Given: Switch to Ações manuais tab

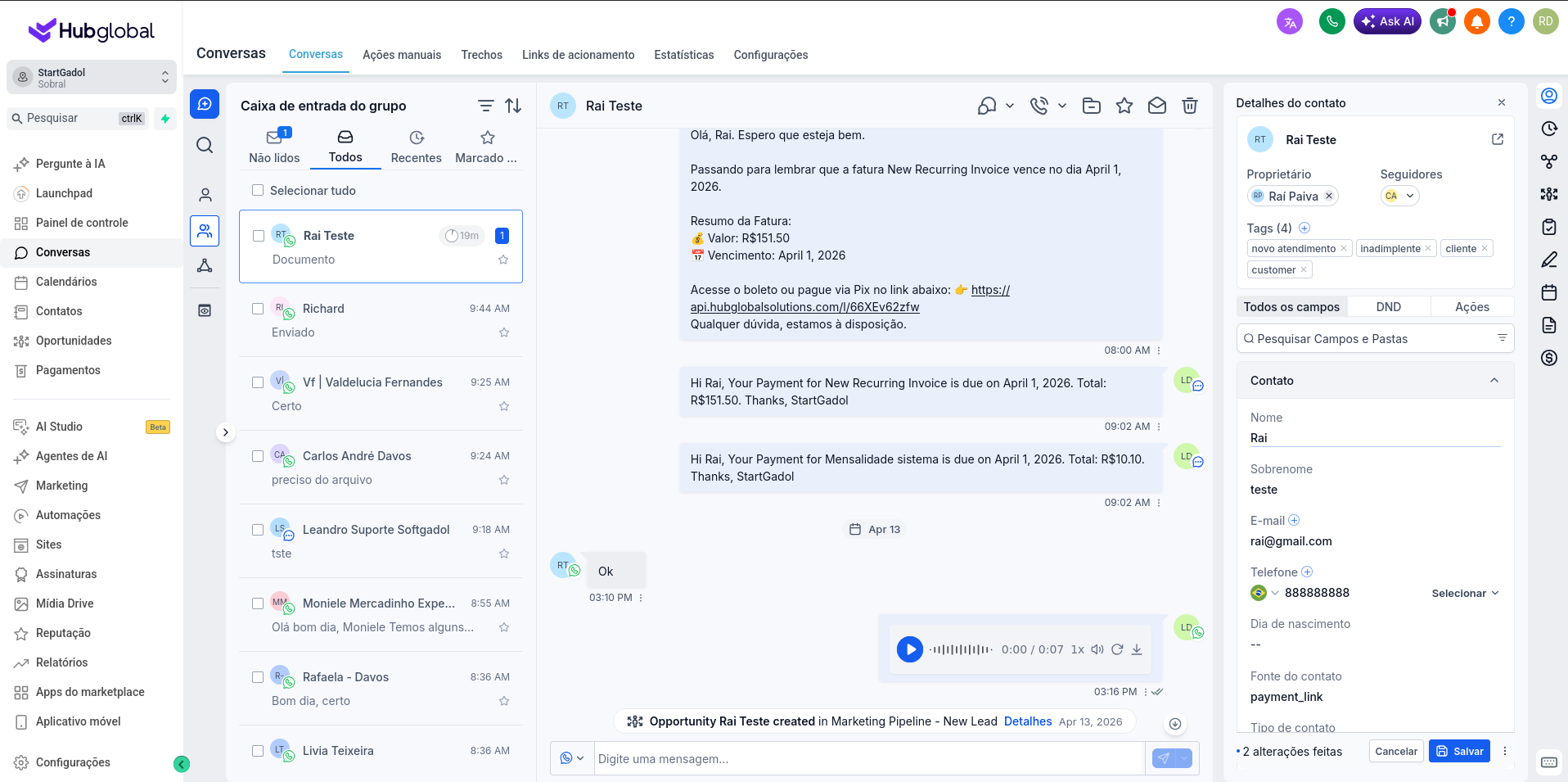Looking at the screenshot, I should 402,55.
